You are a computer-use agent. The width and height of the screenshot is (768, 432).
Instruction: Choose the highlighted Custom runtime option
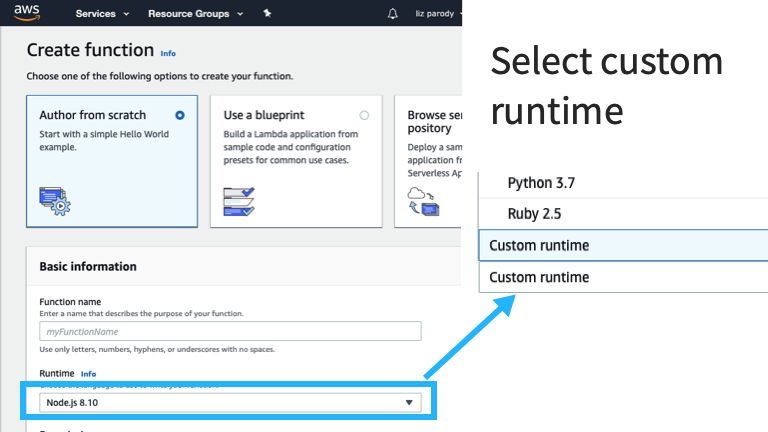pyautogui.click(x=623, y=245)
